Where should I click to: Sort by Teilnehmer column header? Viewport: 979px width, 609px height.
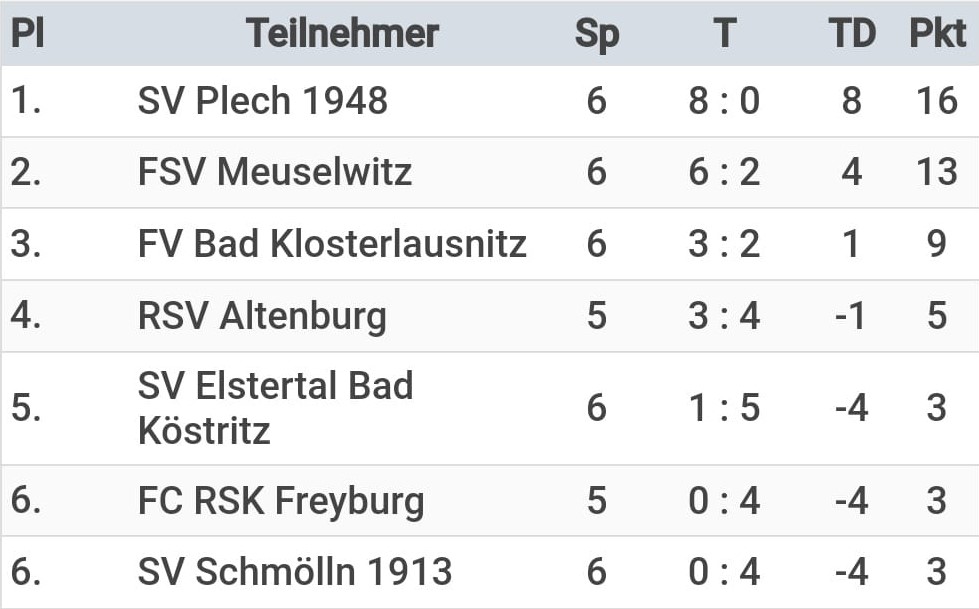(x=342, y=33)
